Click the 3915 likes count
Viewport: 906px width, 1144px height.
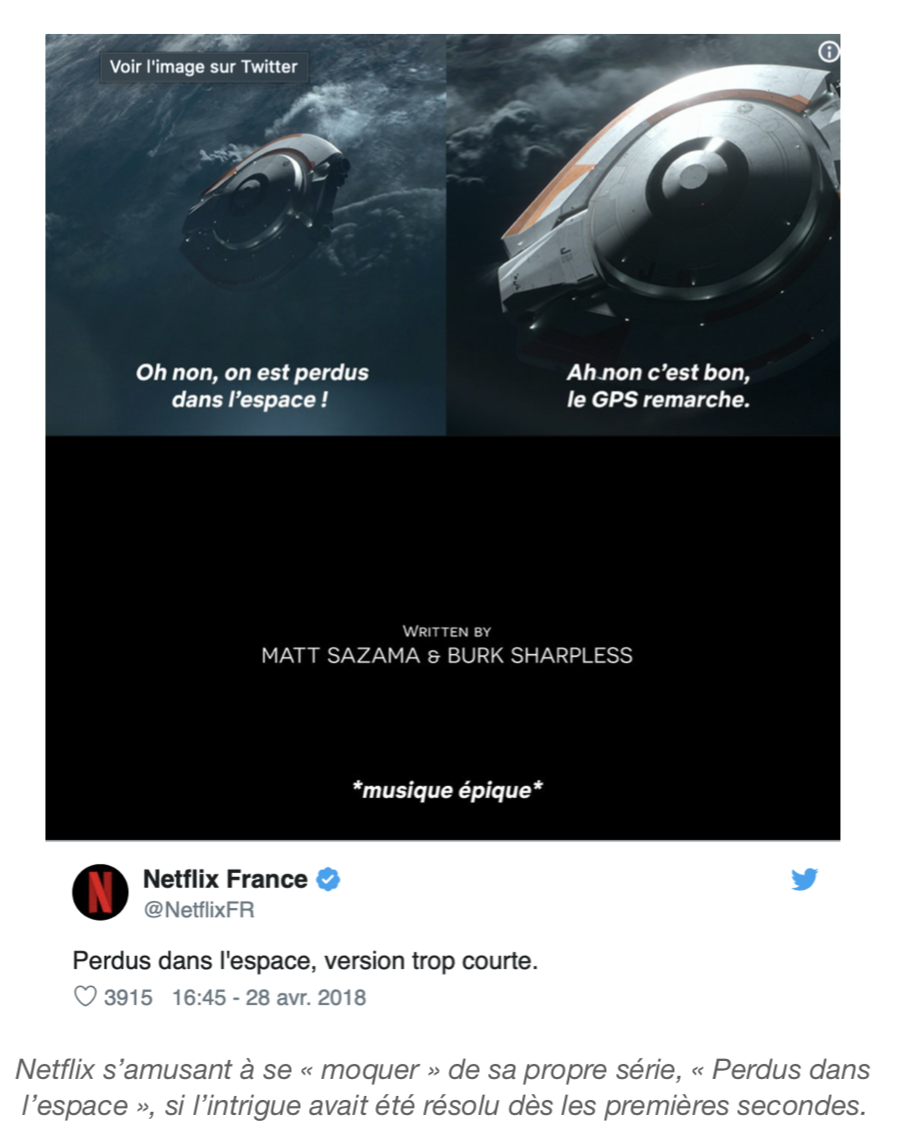point(128,997)
